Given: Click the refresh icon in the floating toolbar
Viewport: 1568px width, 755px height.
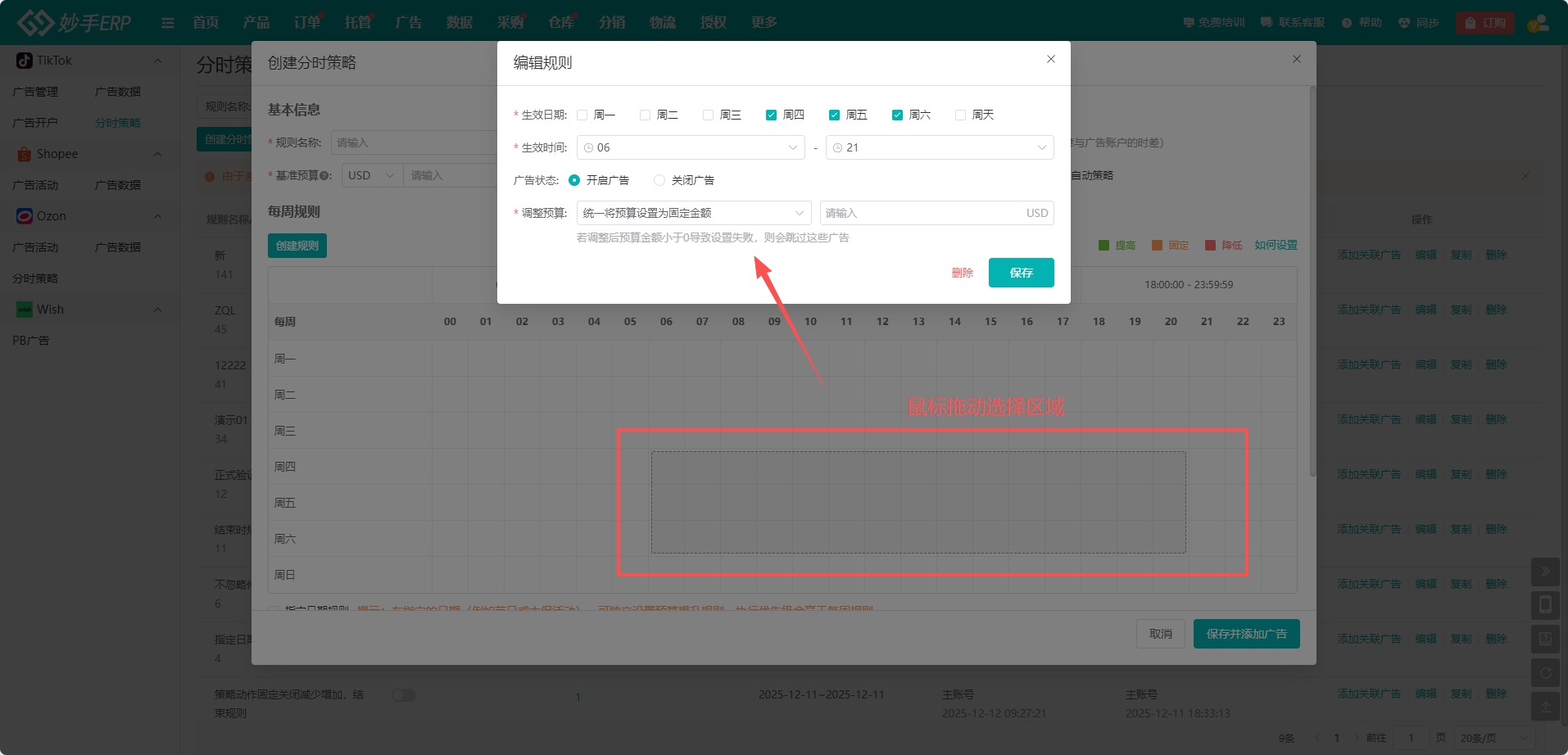Looking at the screenshot, I should (x=1545, y=673).
